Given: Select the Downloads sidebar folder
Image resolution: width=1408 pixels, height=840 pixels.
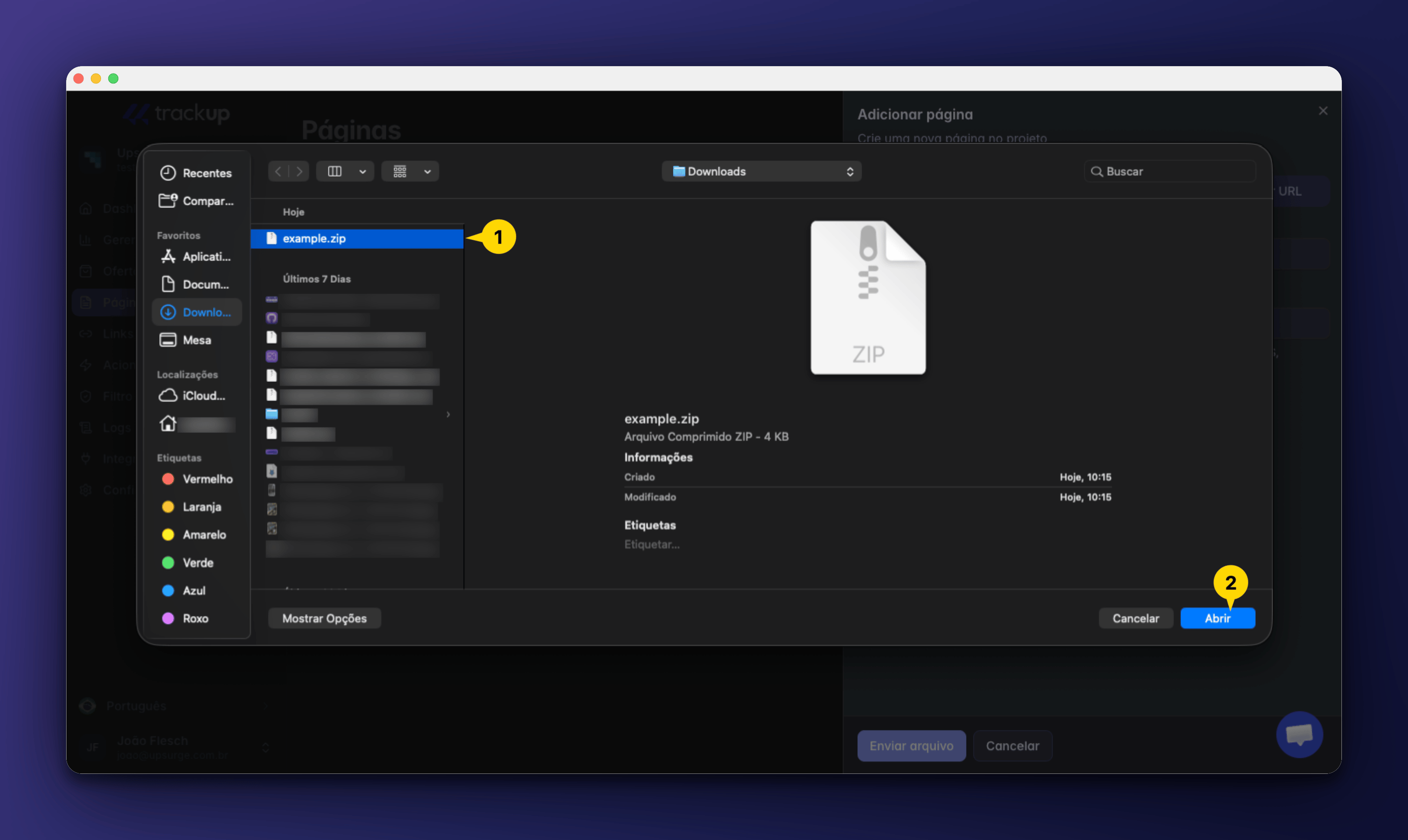Looking at the screenshot, I should point(196,312).
